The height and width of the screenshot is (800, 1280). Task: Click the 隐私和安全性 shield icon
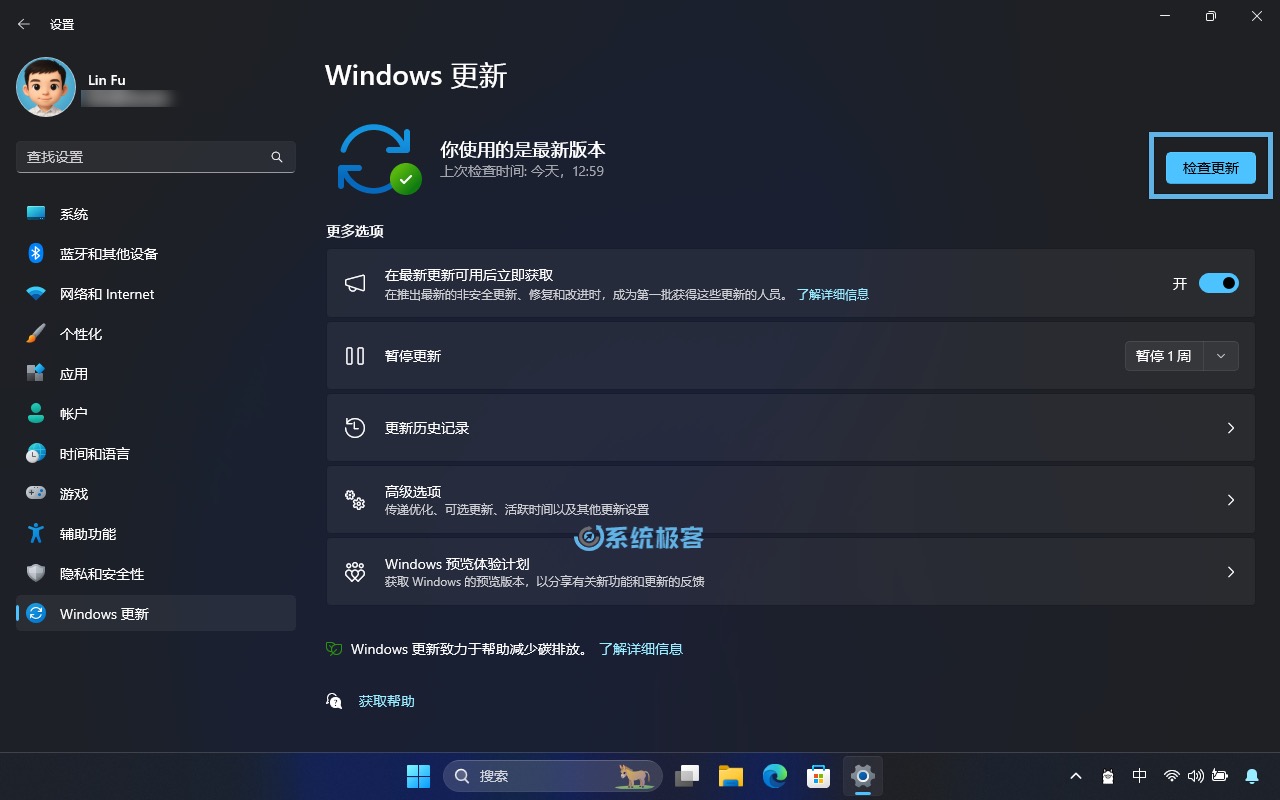(x=36, y=574)
